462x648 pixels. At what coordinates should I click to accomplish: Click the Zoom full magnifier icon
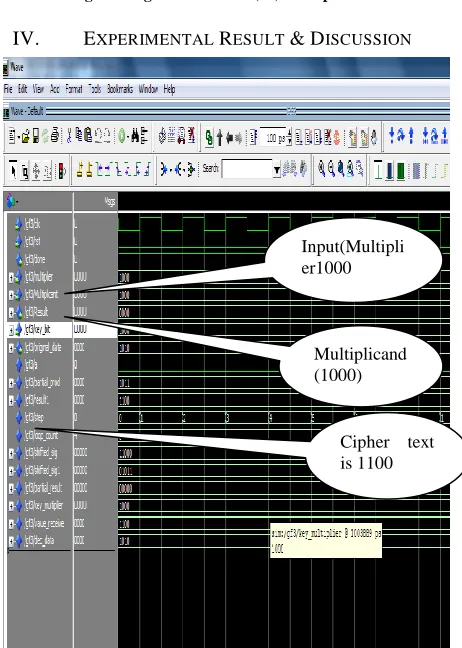[x=341, y=169]
